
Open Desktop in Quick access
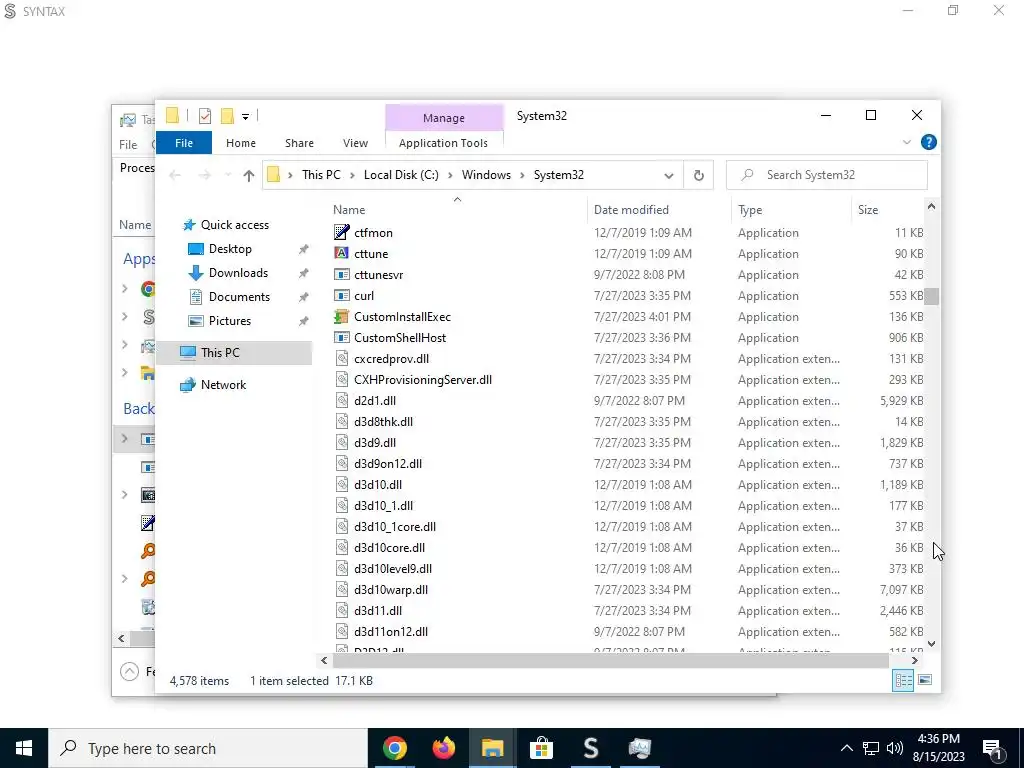click(x=230, y=249)
